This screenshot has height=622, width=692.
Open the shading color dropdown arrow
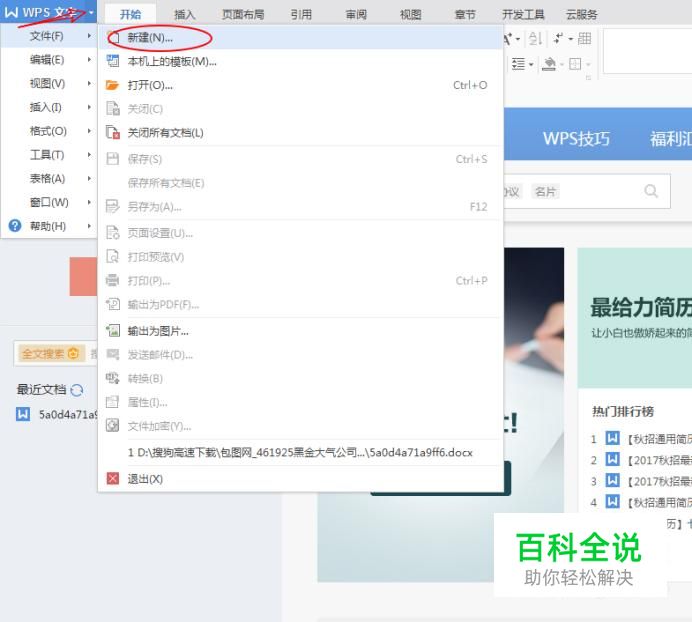pos(562,65)
